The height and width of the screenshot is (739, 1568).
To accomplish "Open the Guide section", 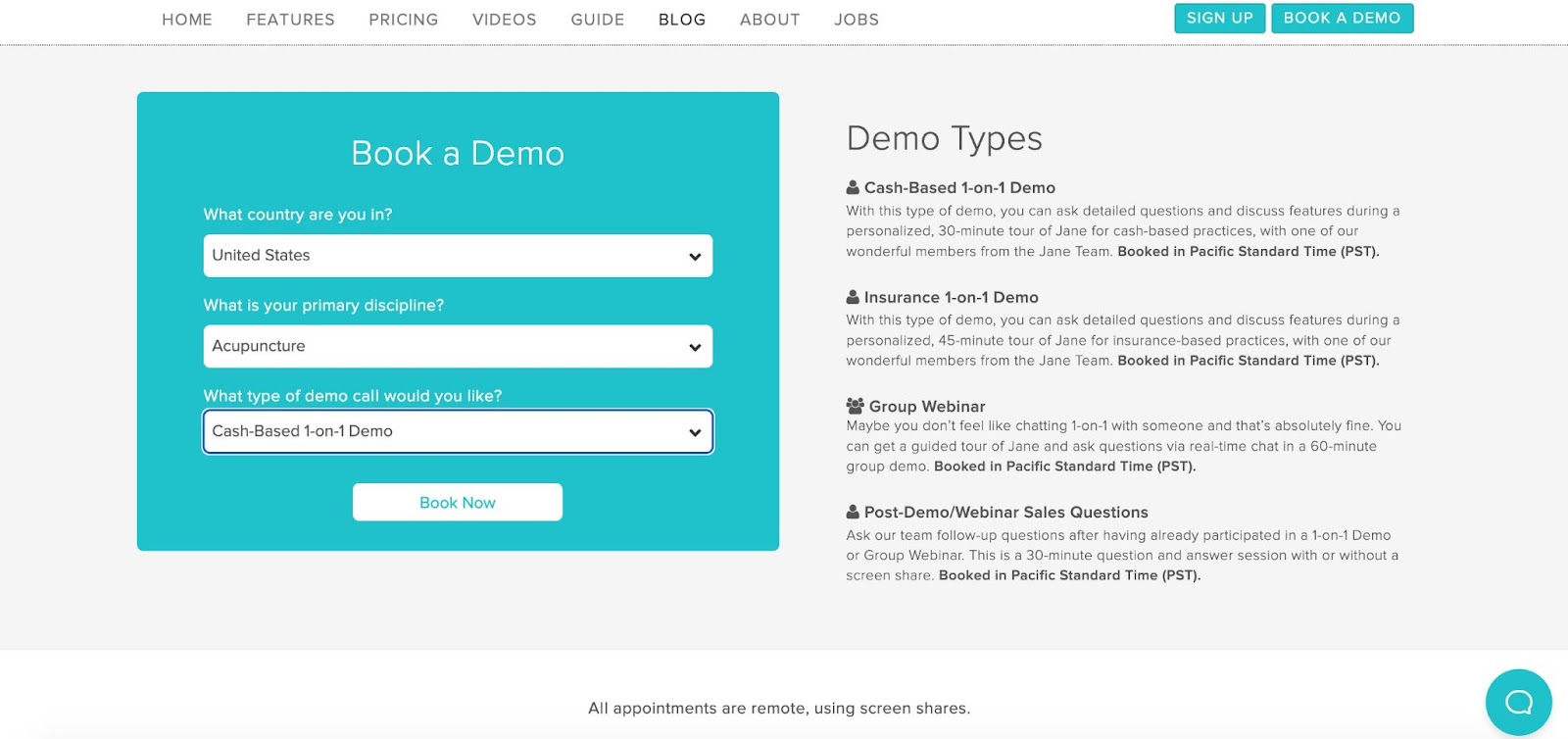I will 598,20.
